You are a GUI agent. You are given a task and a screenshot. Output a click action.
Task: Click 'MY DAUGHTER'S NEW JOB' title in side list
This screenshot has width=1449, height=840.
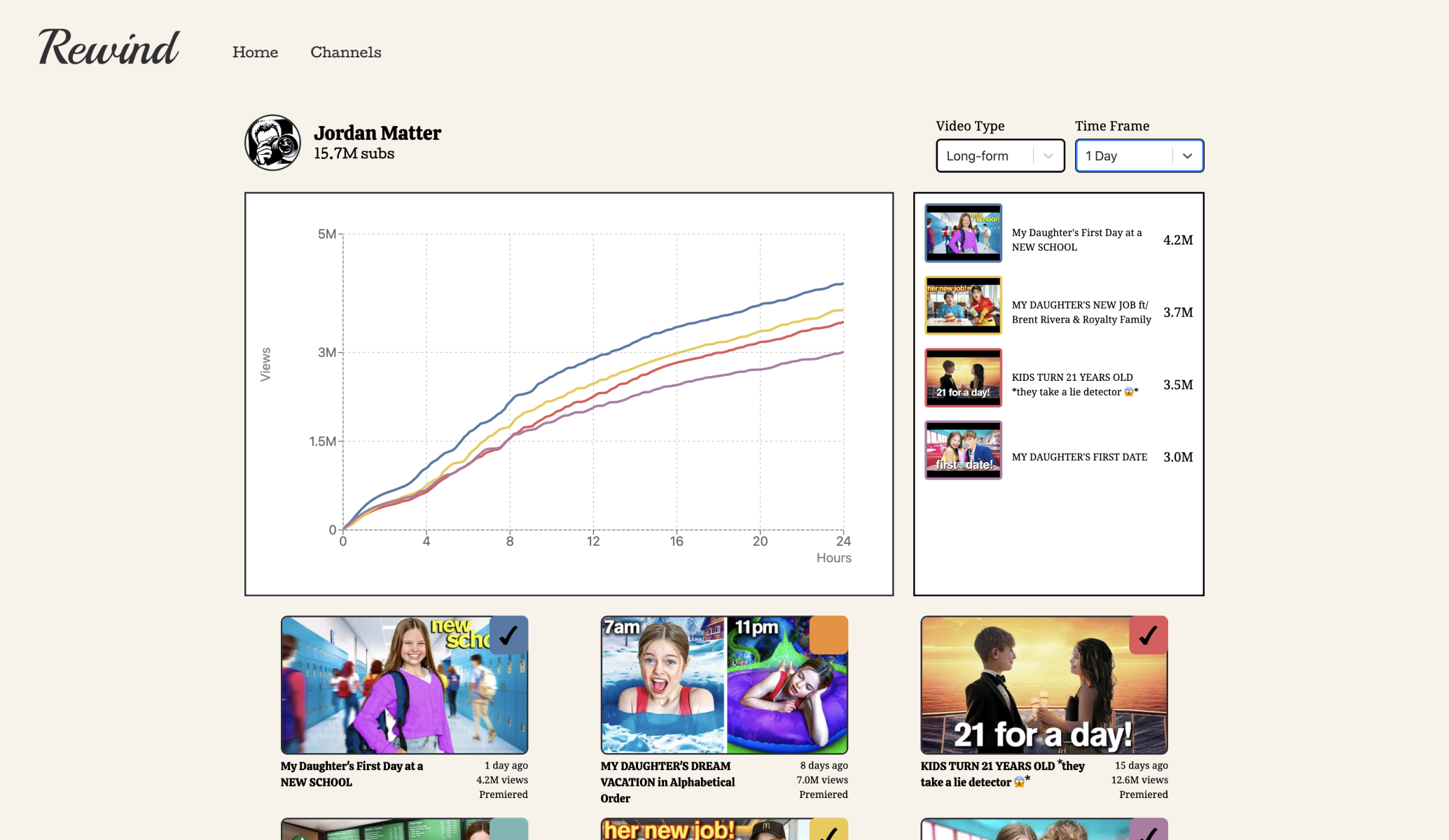point(1081,312)
